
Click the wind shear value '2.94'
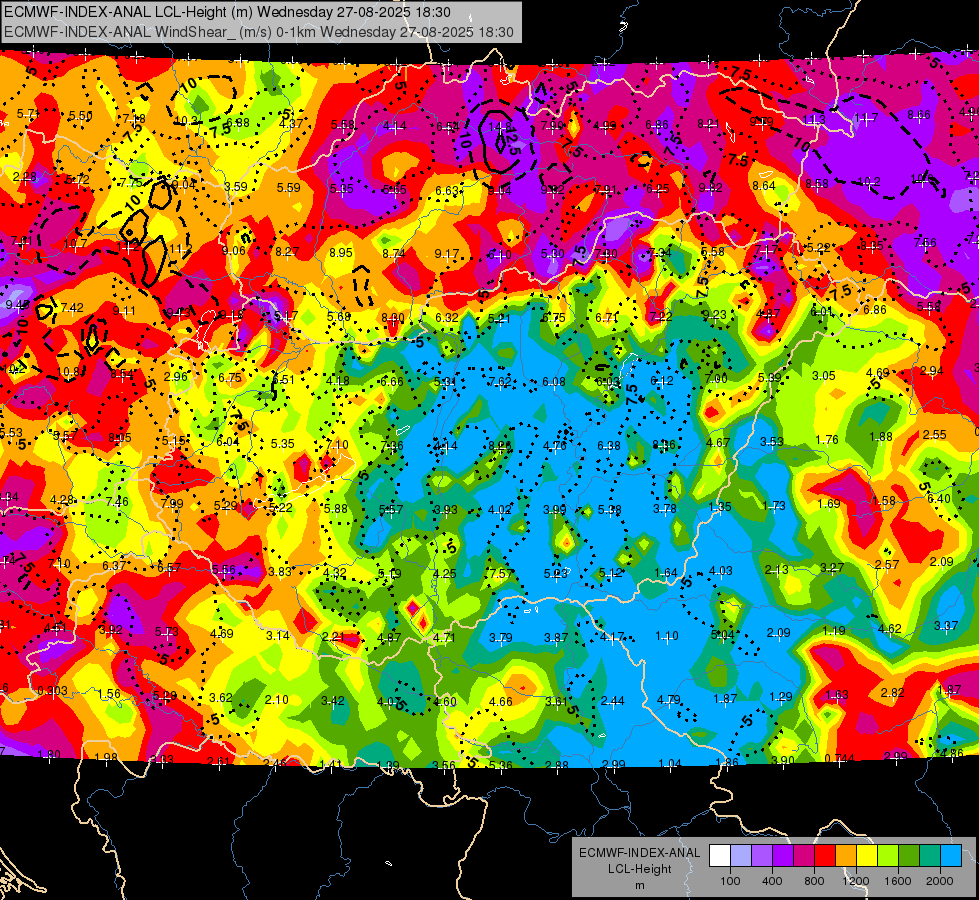(932, 371)
